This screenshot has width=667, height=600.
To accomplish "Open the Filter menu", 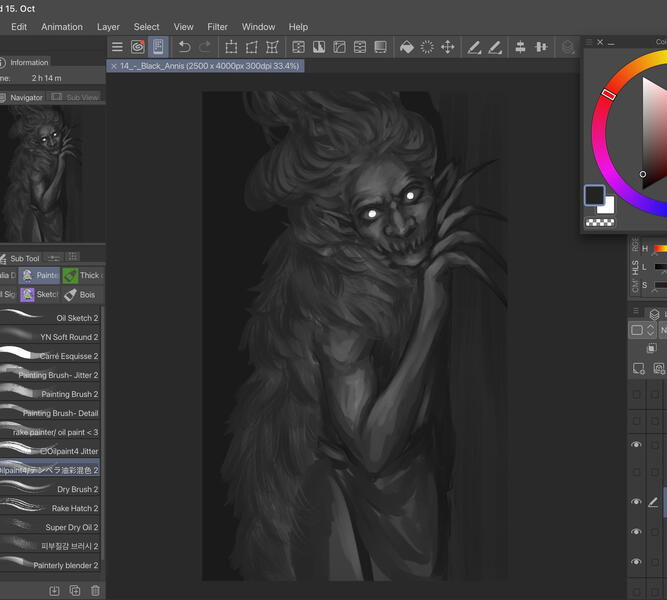I will 217,27.
